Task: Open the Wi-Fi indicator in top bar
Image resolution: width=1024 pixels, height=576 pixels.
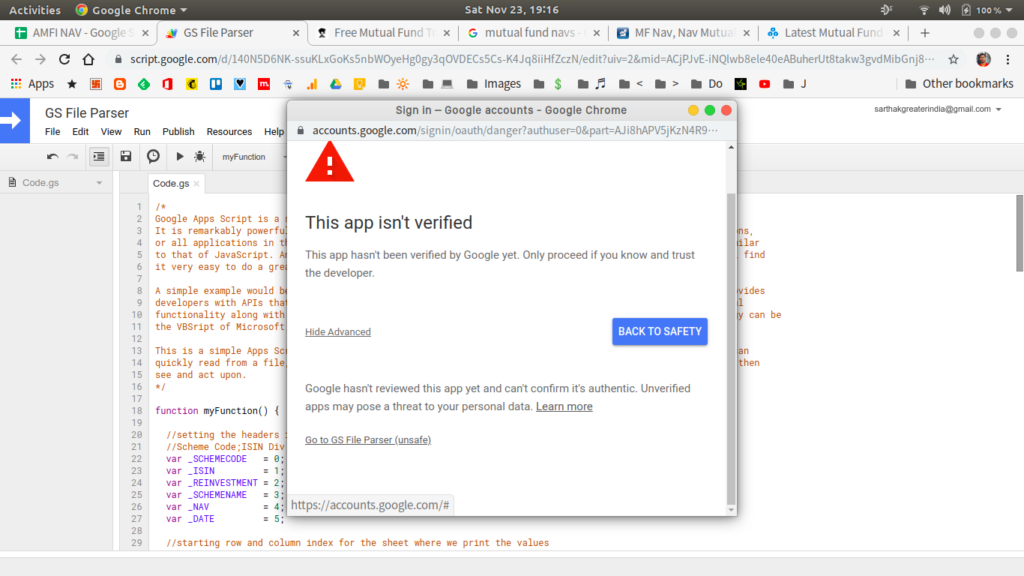Action: click(923, 10)
